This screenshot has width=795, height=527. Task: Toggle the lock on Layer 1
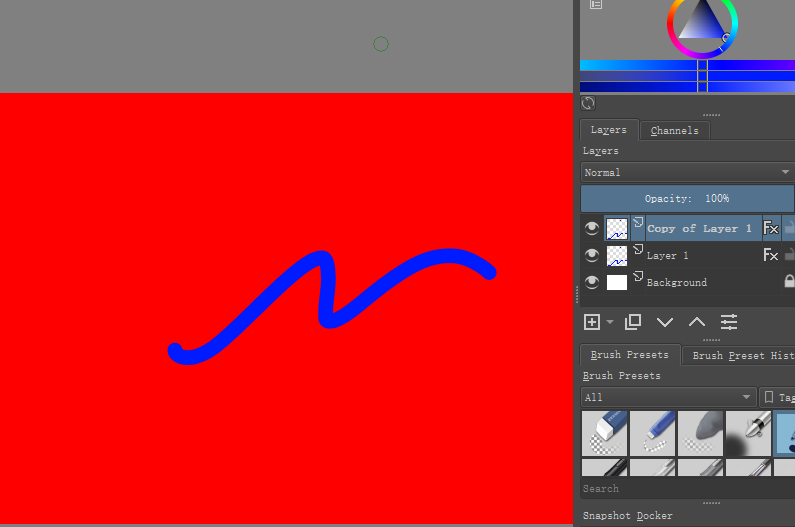(x=789, y=255)
